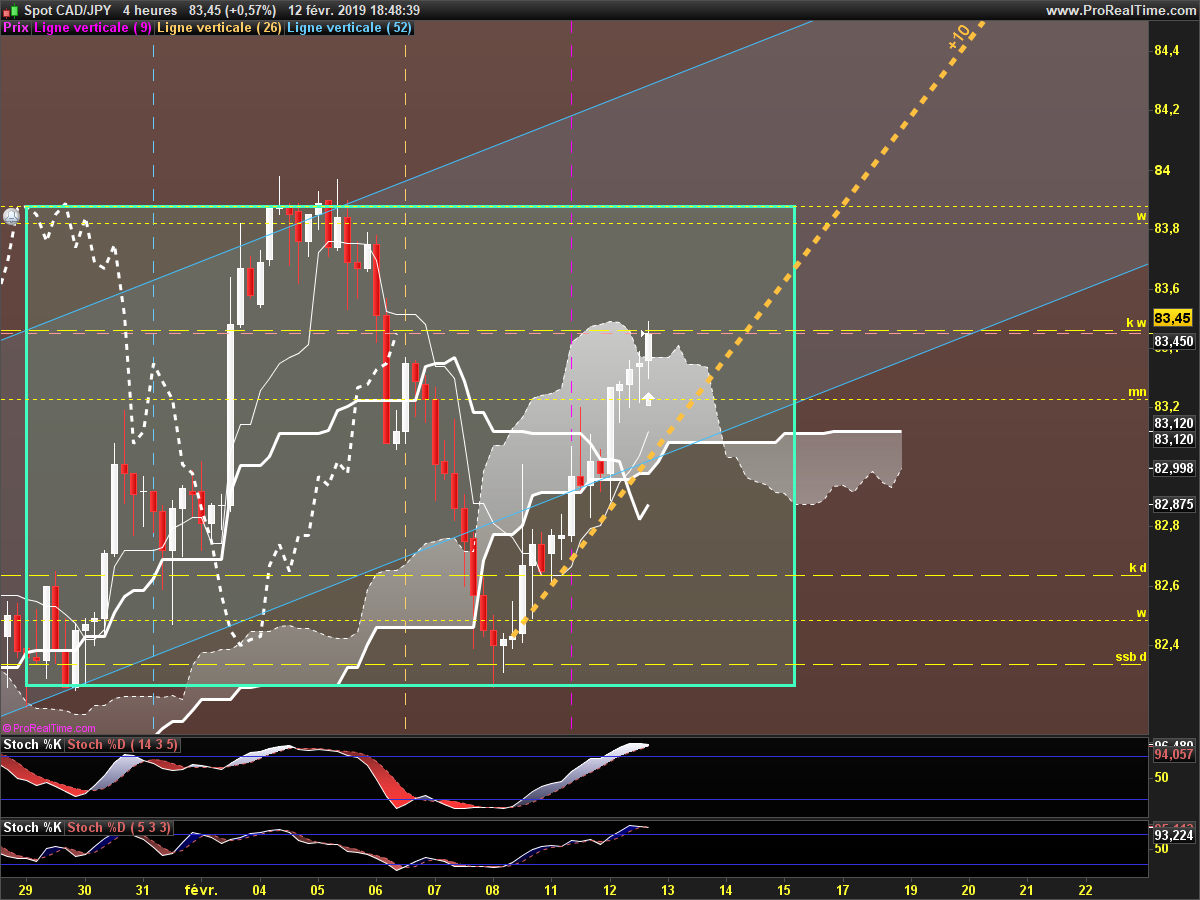The width and height of the screenshot is (1200, 900).
Task: Click the 83,2 price scale value
Action: pos(1167,407)
